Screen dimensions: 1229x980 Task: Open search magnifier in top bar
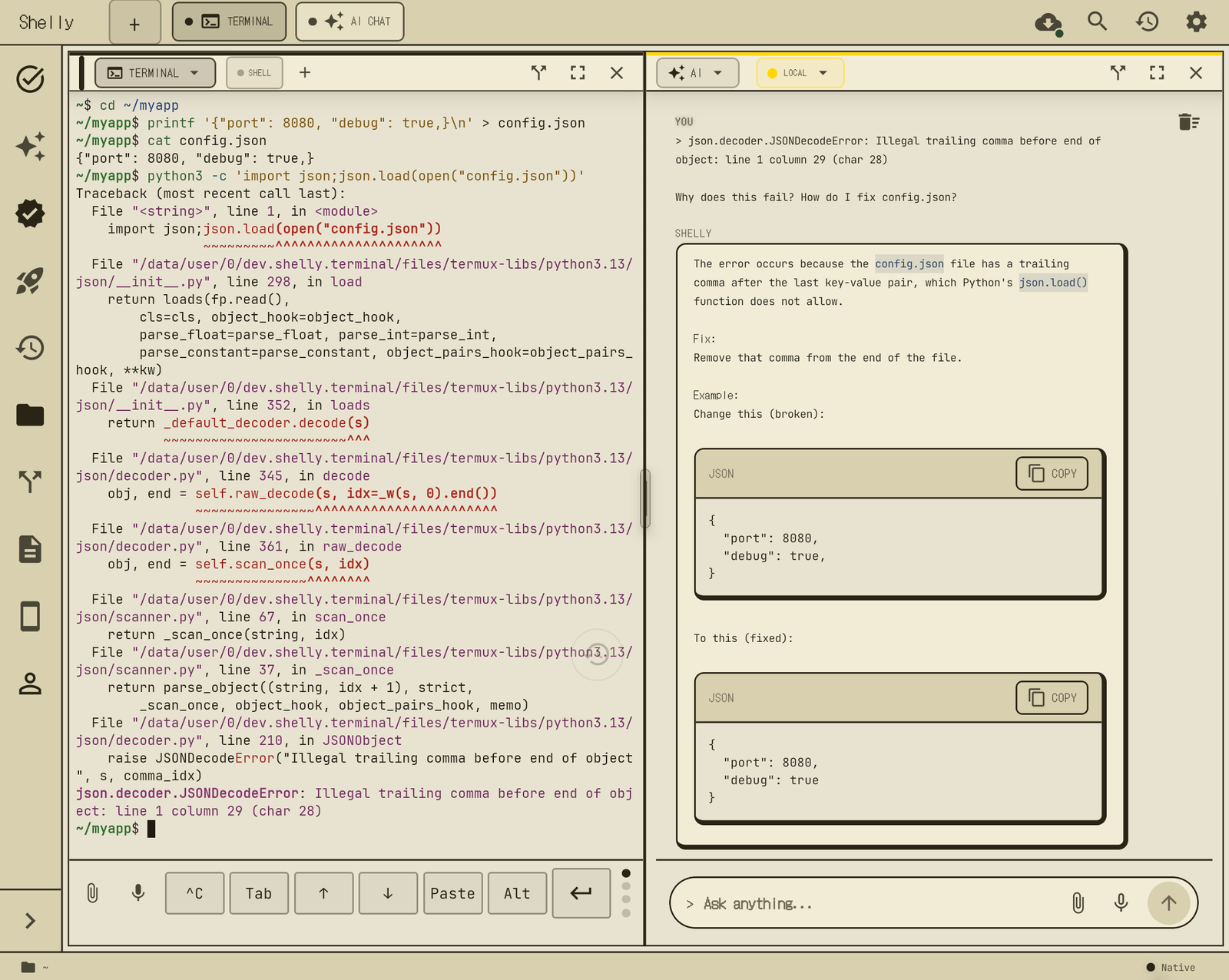tap(1097, 22)
